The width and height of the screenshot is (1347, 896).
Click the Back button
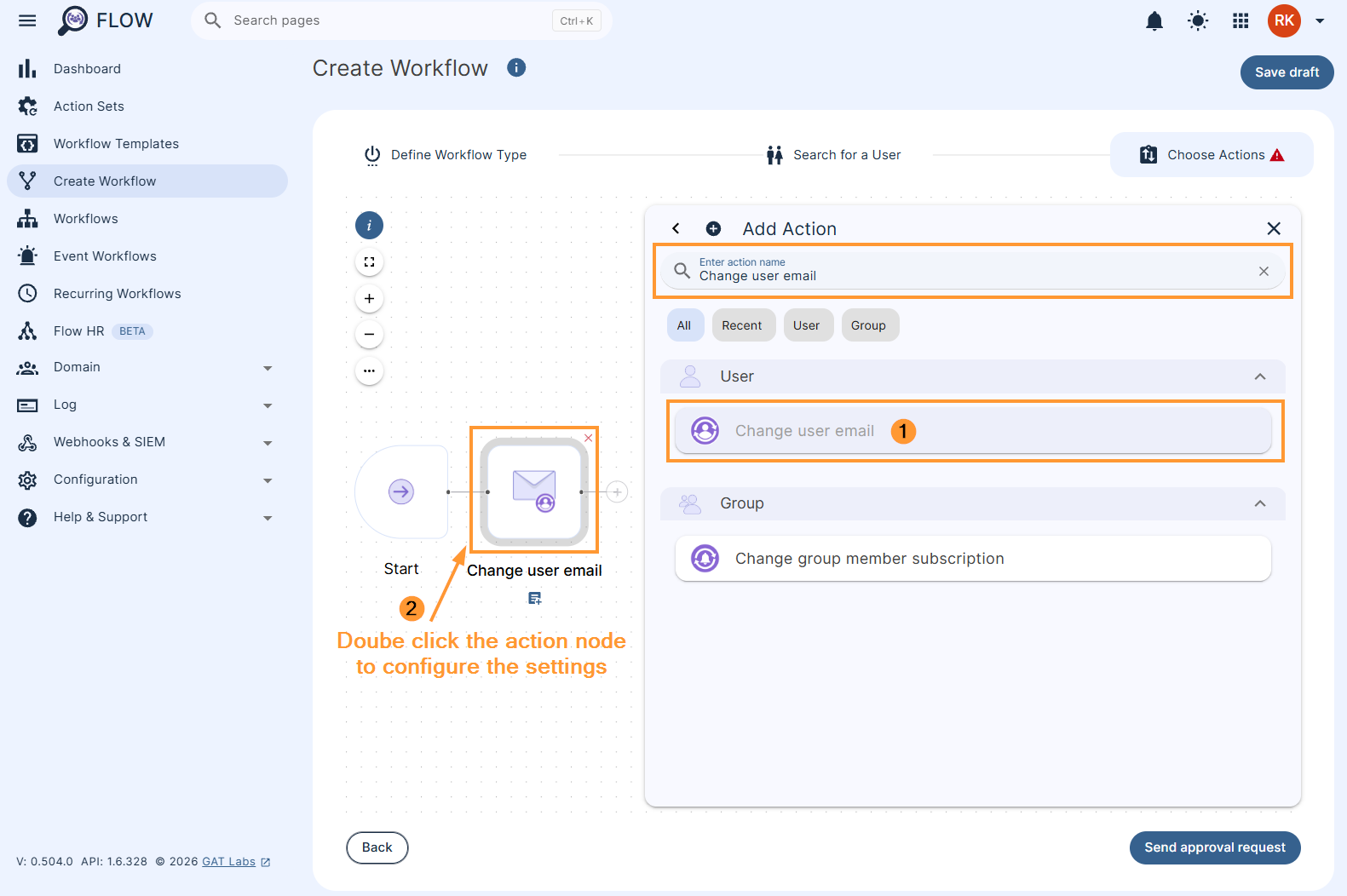coord(377,847)
